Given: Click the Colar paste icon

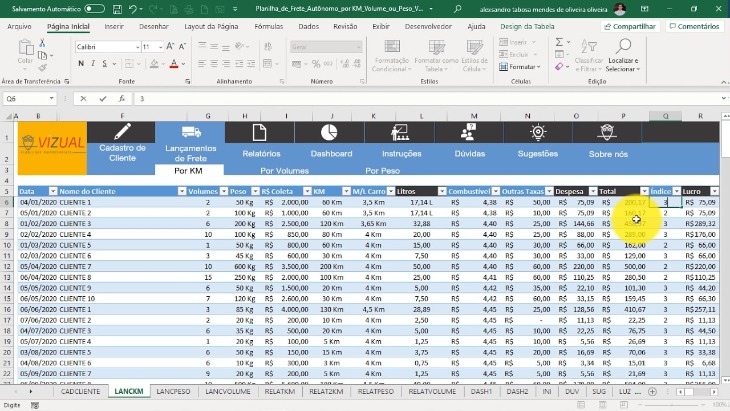Looking at the screenshot, I should point(26,48).
